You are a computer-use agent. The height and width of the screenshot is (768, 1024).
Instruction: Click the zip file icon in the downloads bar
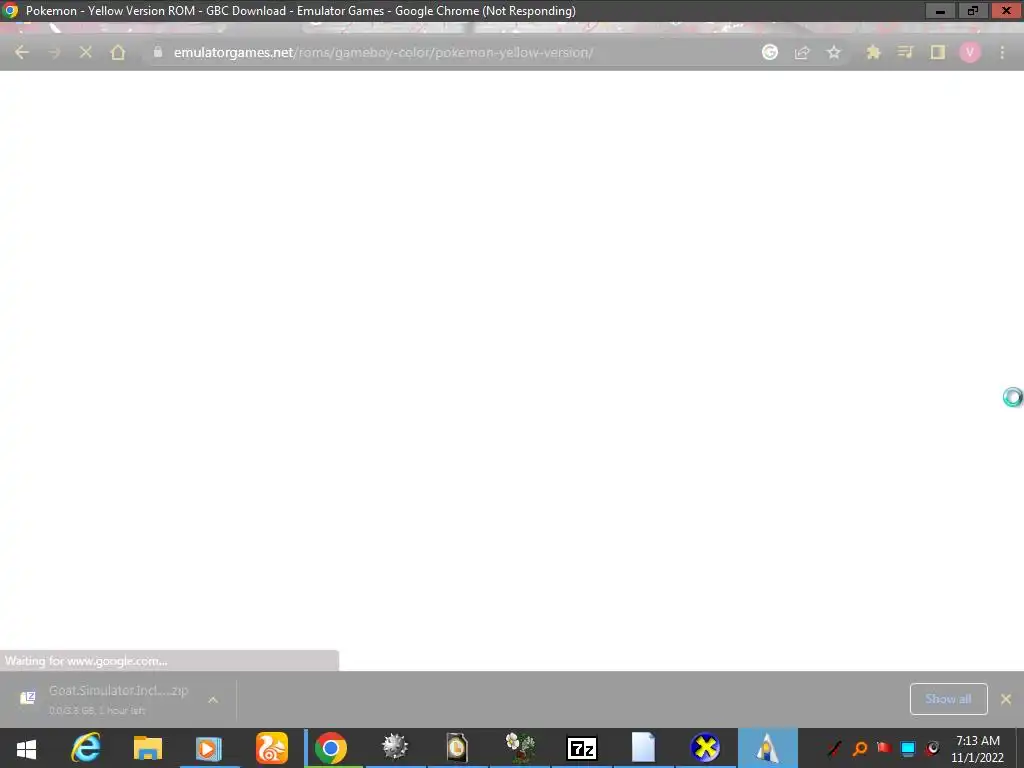(27, 698)
